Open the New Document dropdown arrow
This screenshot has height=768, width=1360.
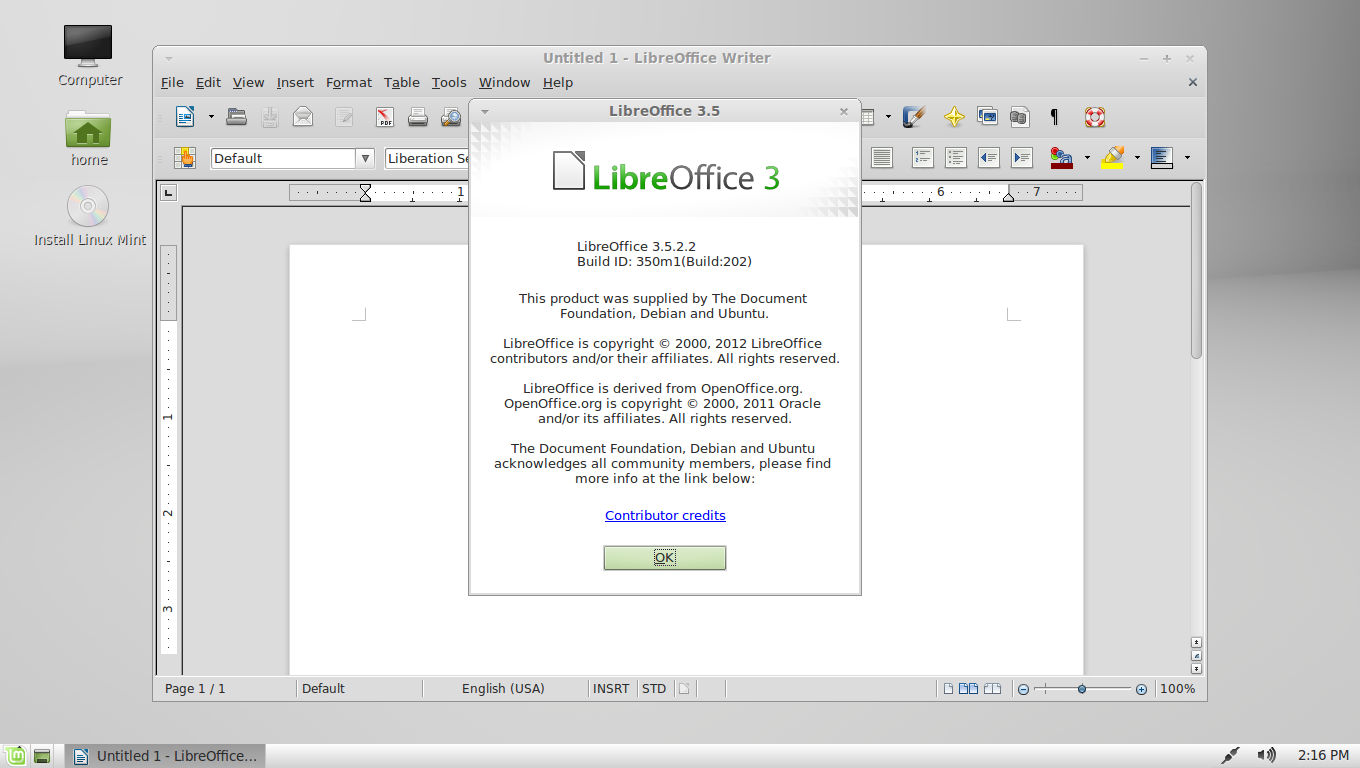tap(211, 117)
